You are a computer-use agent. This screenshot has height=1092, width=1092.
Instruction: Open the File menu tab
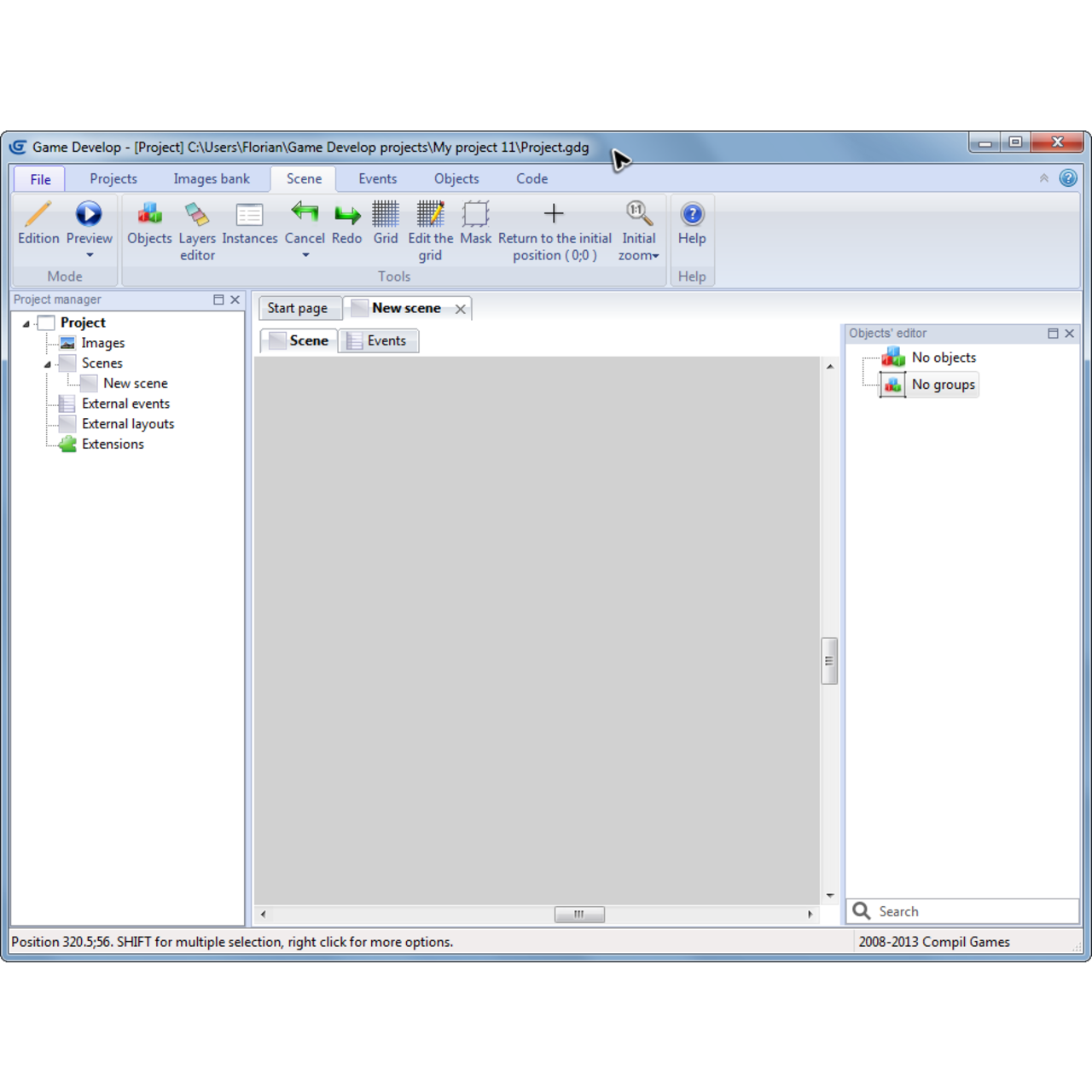click(x=40, y=179)
